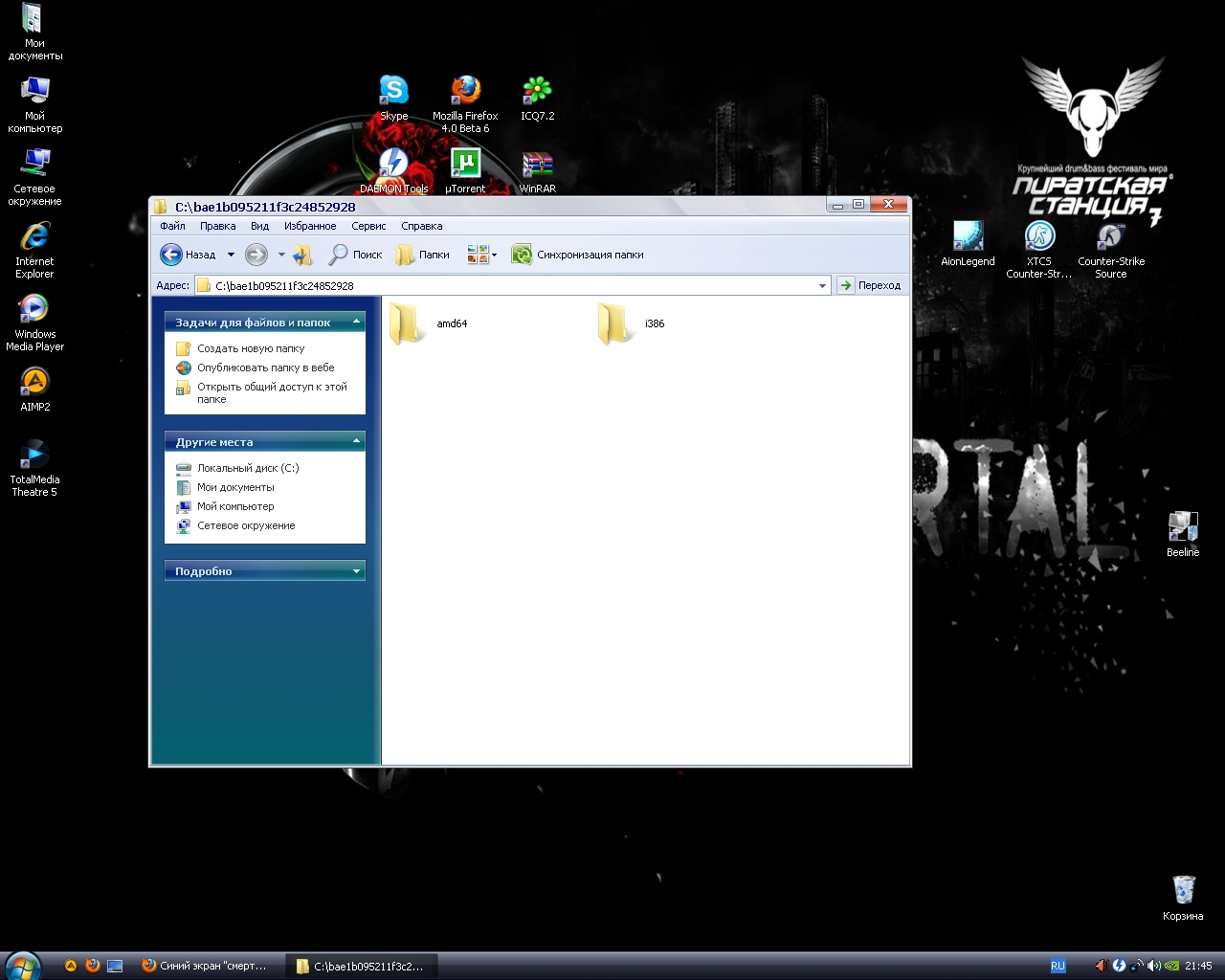The width and height of the screenshot is (1225, 980).
Task: Select the XTCS Counter-Strike desktop icon
Action: [1039, 249]
